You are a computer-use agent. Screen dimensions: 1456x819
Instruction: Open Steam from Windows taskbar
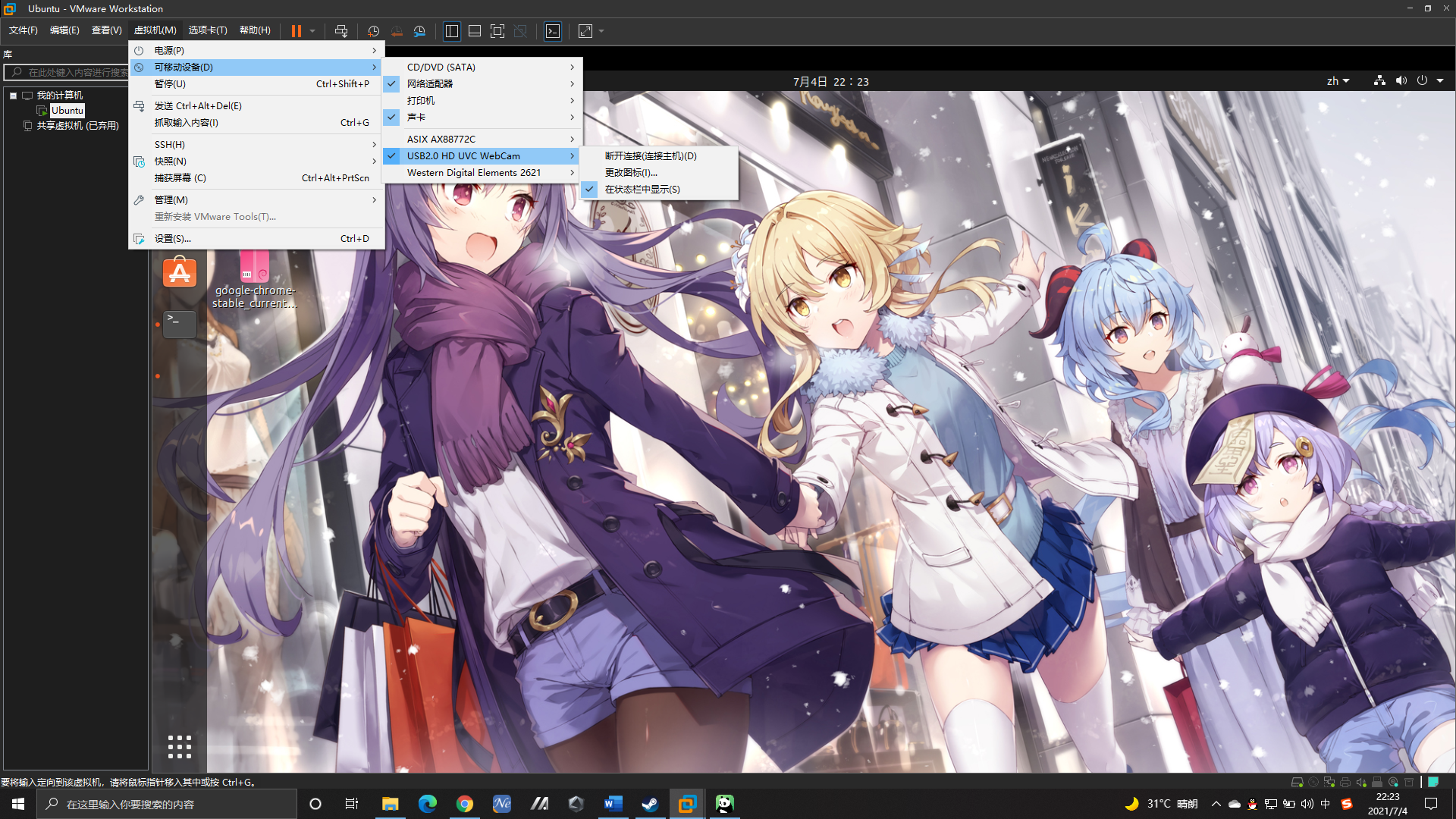click(650, 804)
